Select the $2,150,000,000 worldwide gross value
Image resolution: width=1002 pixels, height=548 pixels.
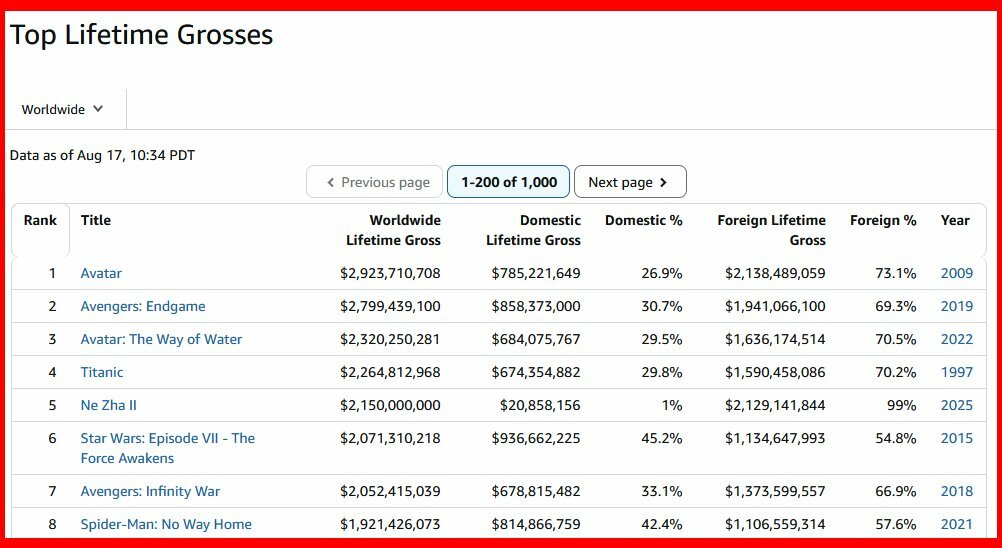coord(390,406)
